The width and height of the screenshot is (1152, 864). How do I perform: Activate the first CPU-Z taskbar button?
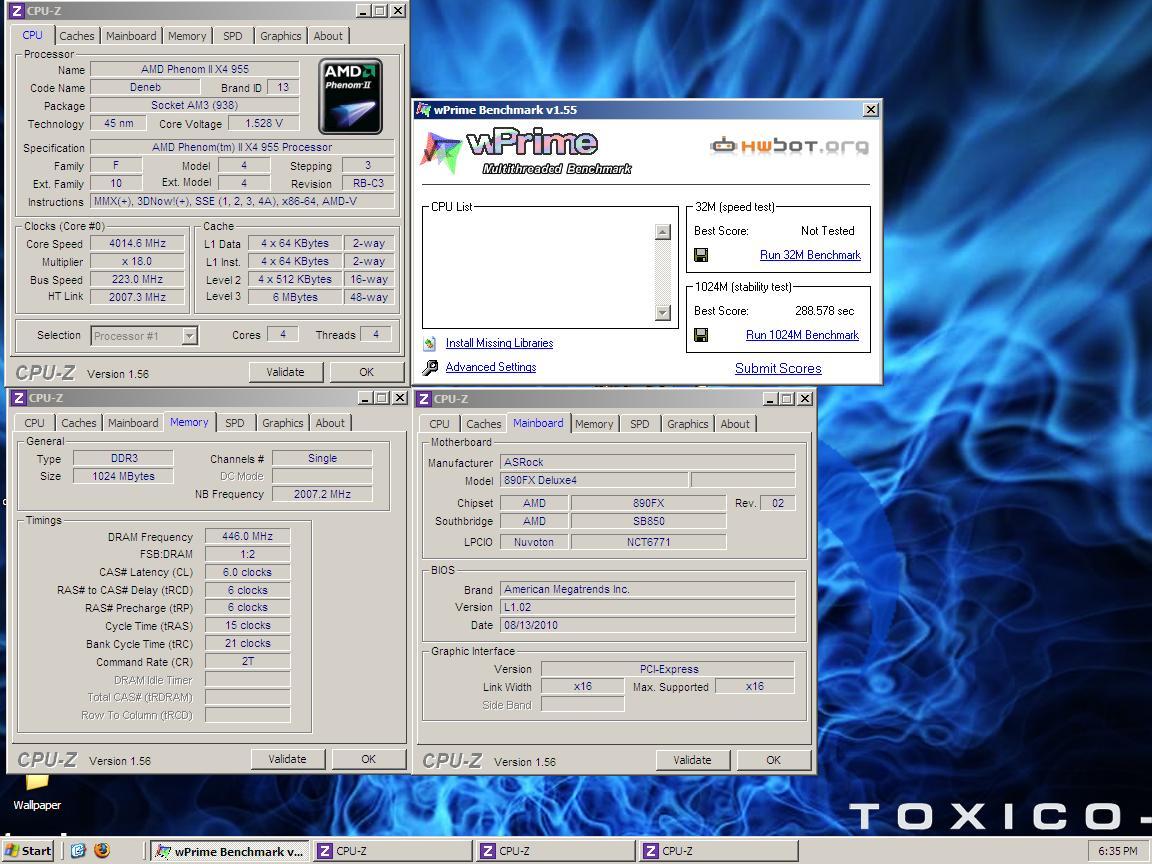393,852
